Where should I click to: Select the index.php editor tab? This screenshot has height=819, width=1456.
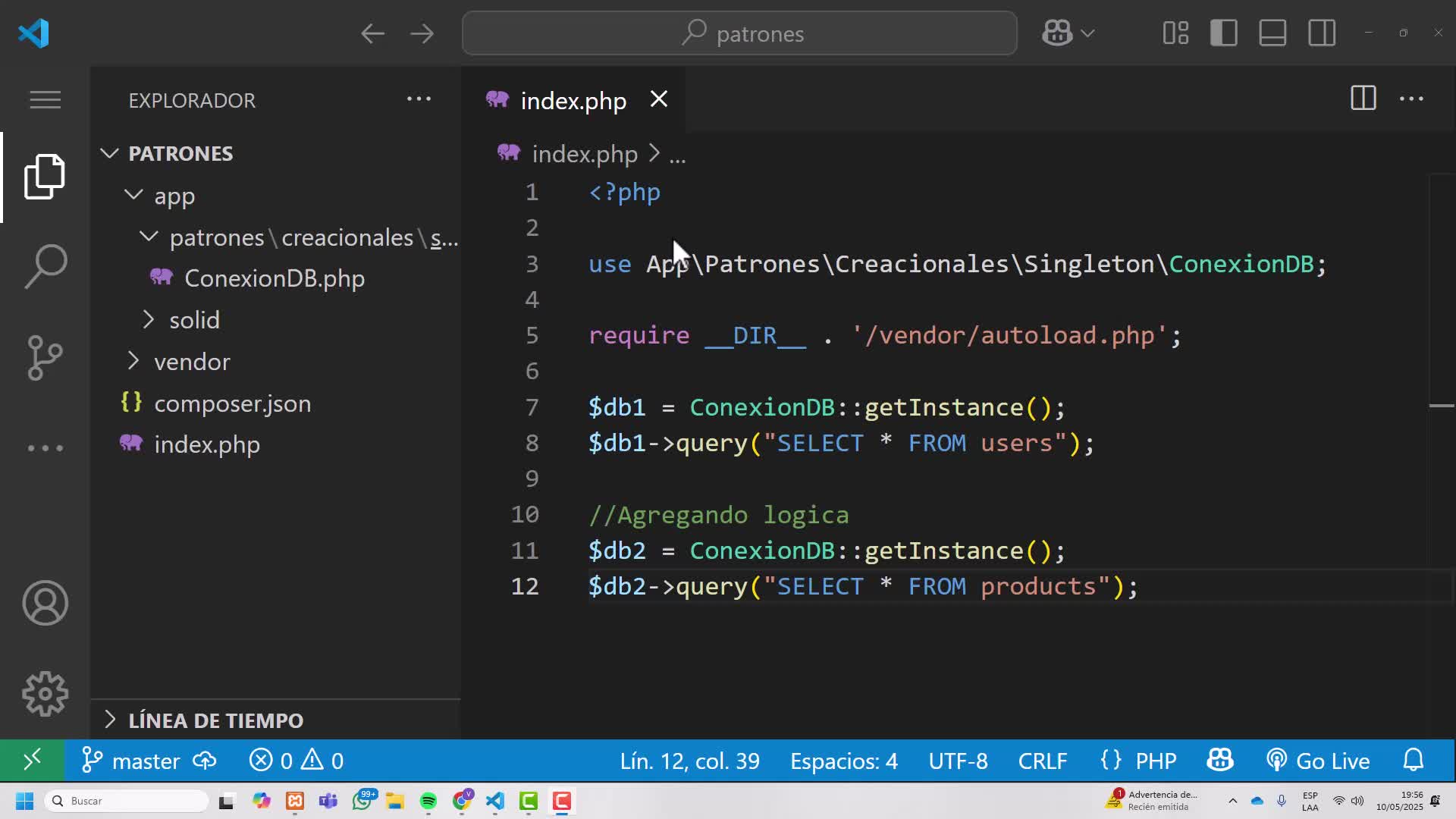tap(573, 100)
